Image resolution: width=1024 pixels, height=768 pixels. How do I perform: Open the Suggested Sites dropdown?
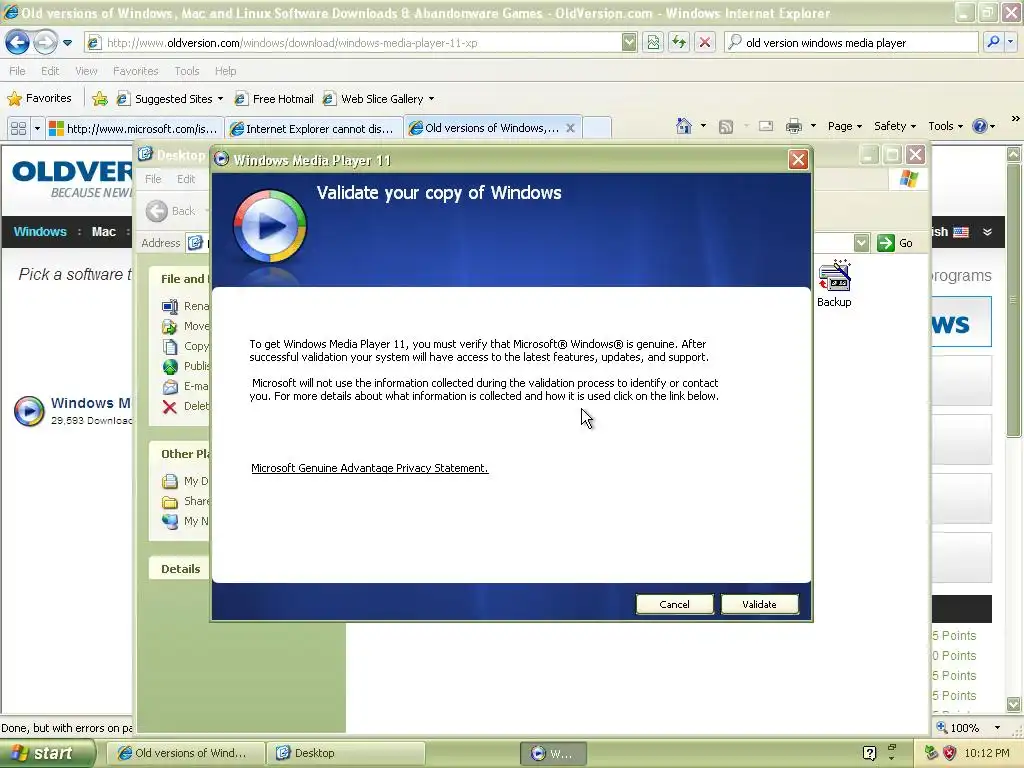tap(170, 99)
